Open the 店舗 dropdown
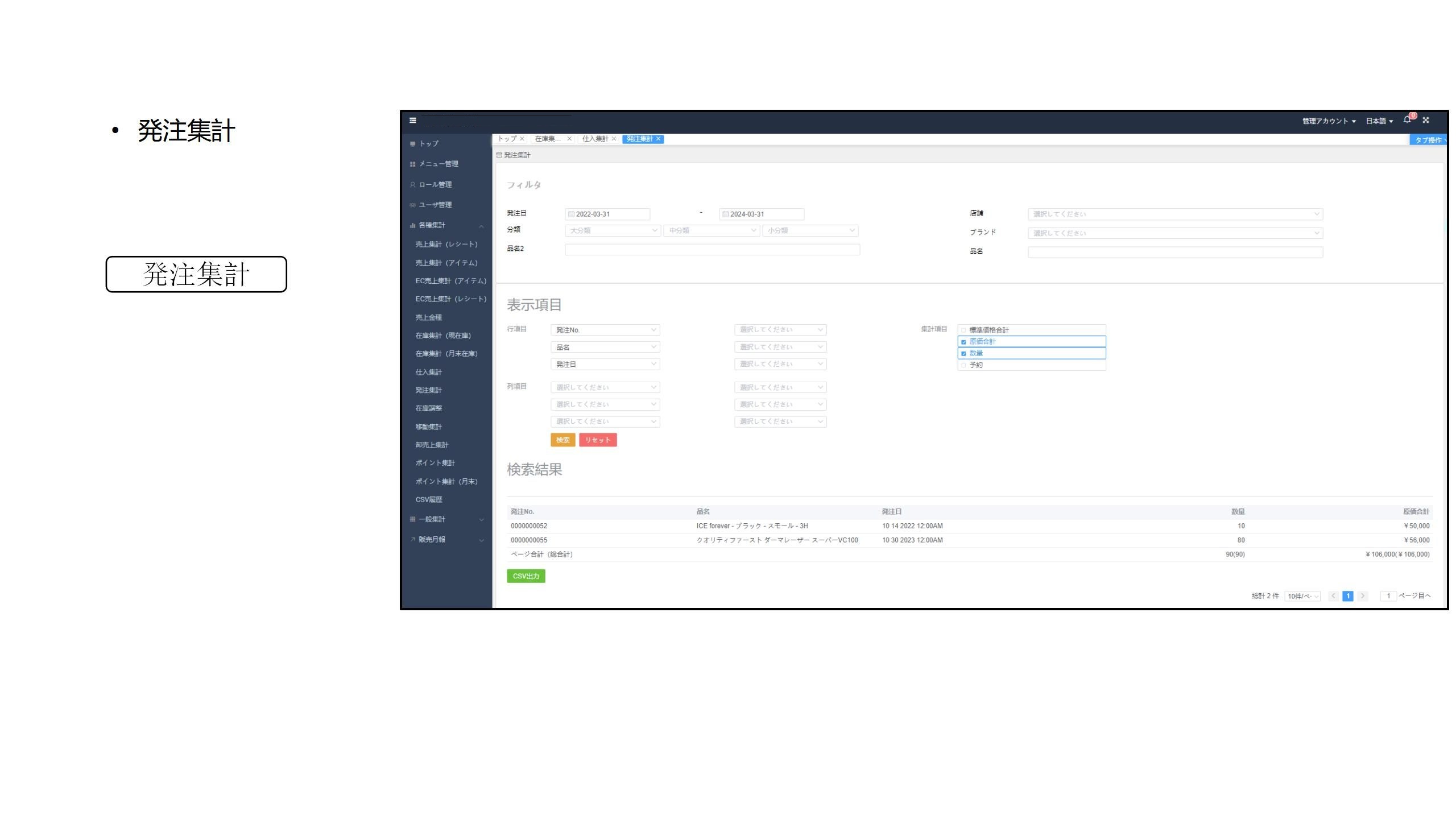 tap(1174, 214)
